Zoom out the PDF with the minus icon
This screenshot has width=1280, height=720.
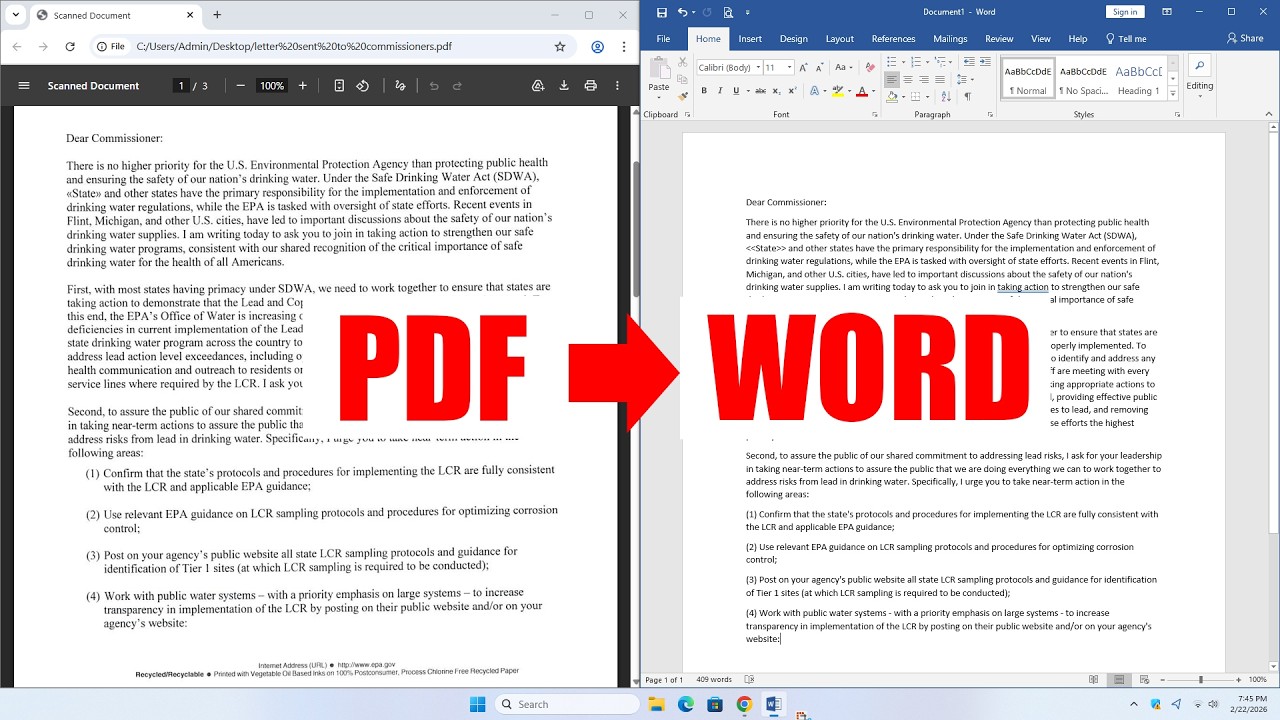coord(241,86)
